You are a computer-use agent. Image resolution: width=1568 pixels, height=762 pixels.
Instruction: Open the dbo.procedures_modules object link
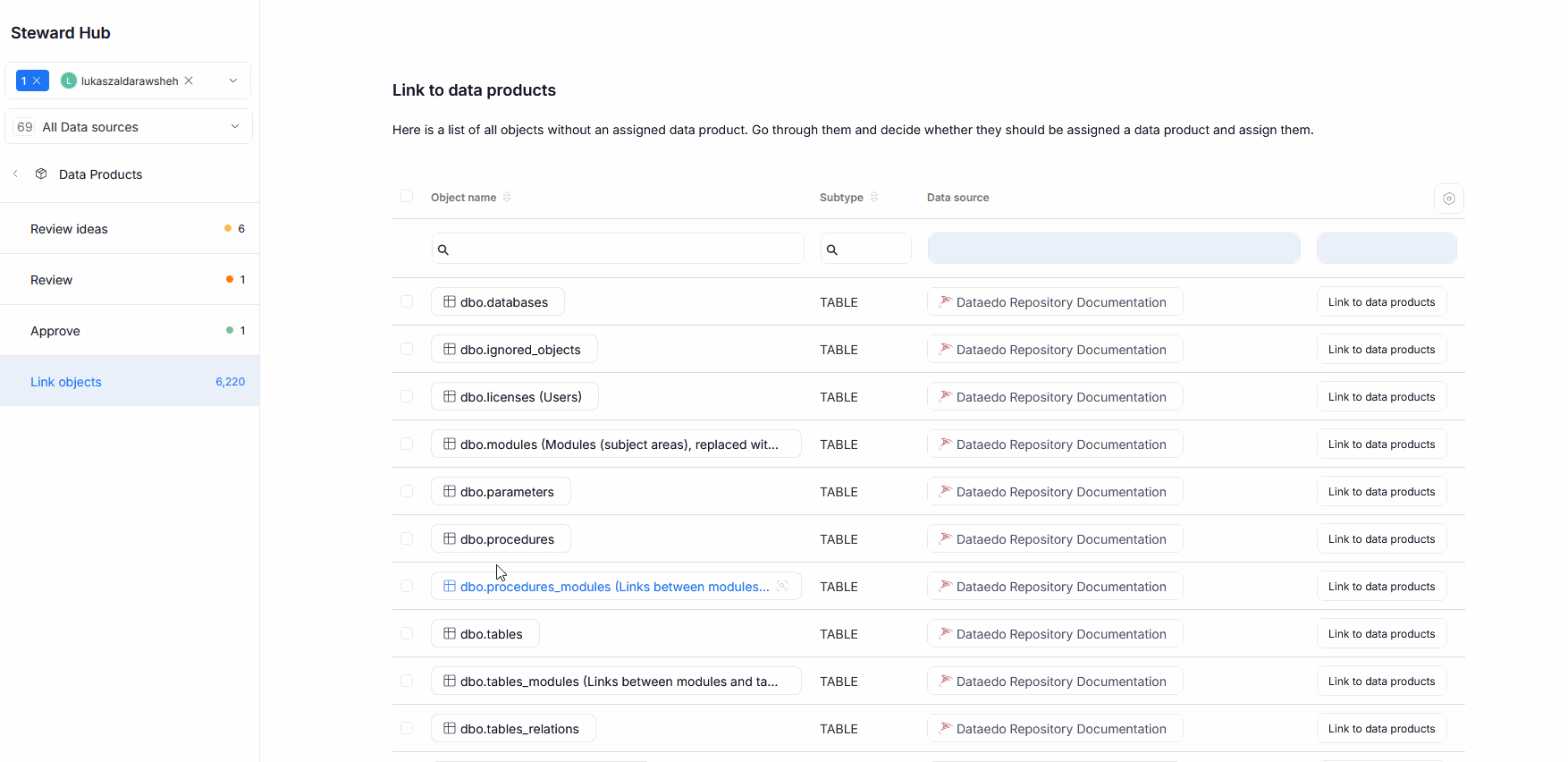614,587
